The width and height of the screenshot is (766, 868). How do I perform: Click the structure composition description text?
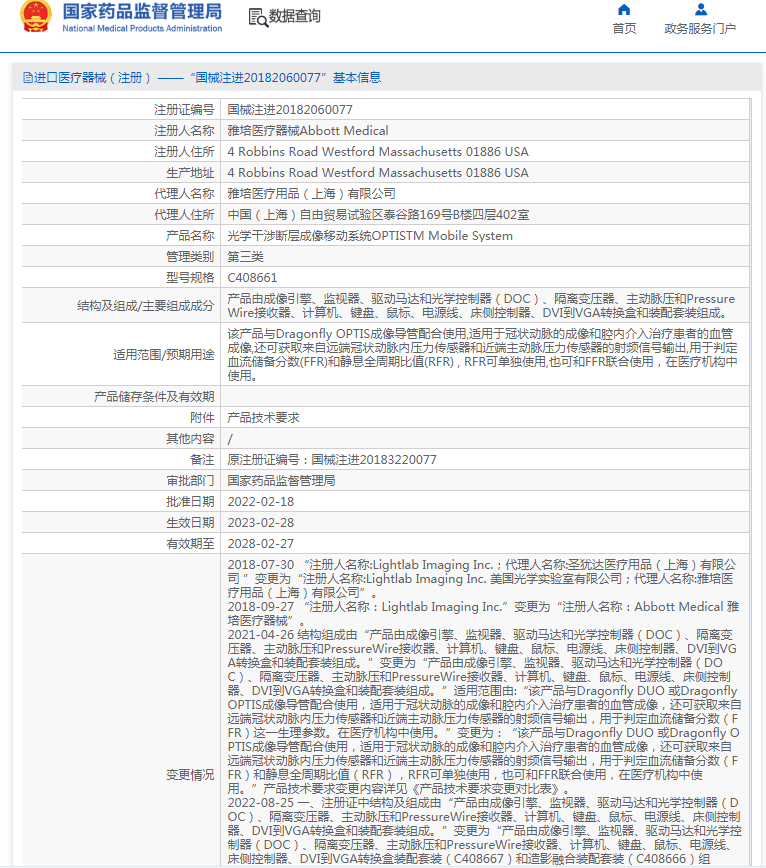click(481, 306)
